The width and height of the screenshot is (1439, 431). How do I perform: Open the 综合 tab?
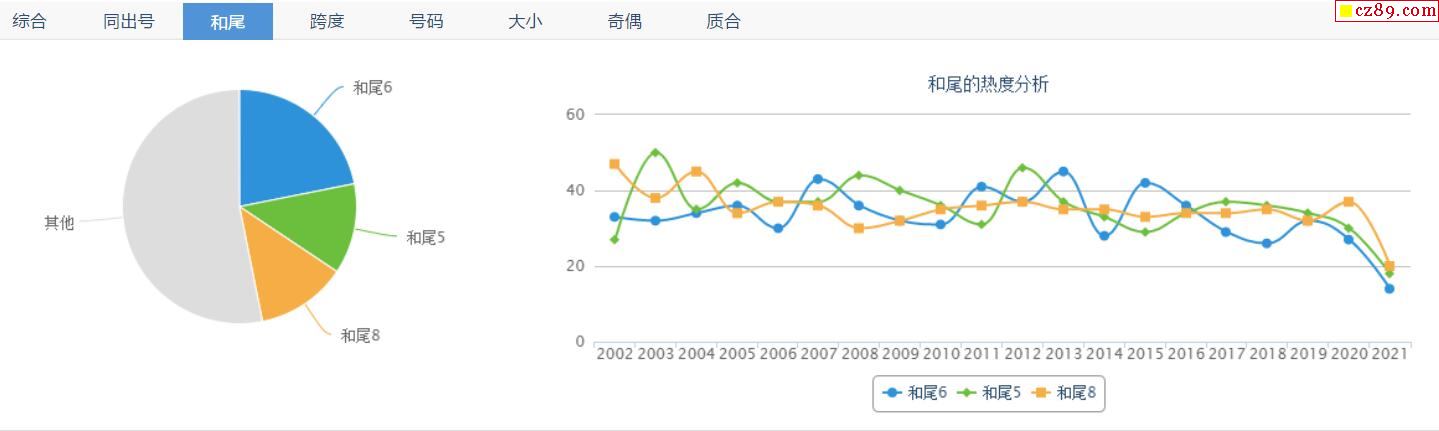tap(29, 21)
